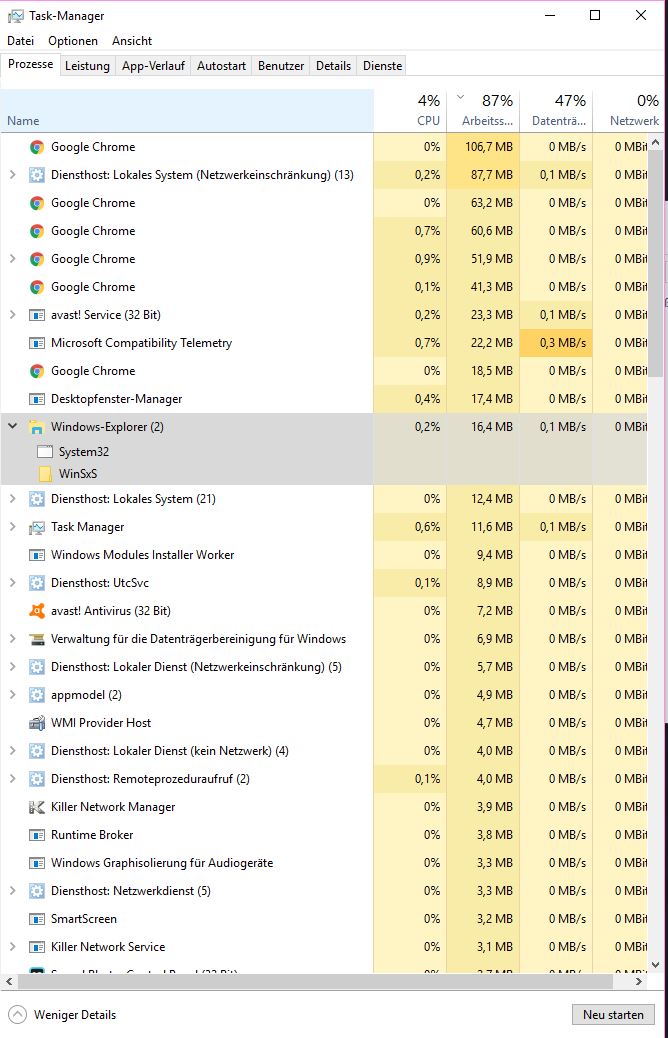Click the WinSxS folder icon

point(45,473)
